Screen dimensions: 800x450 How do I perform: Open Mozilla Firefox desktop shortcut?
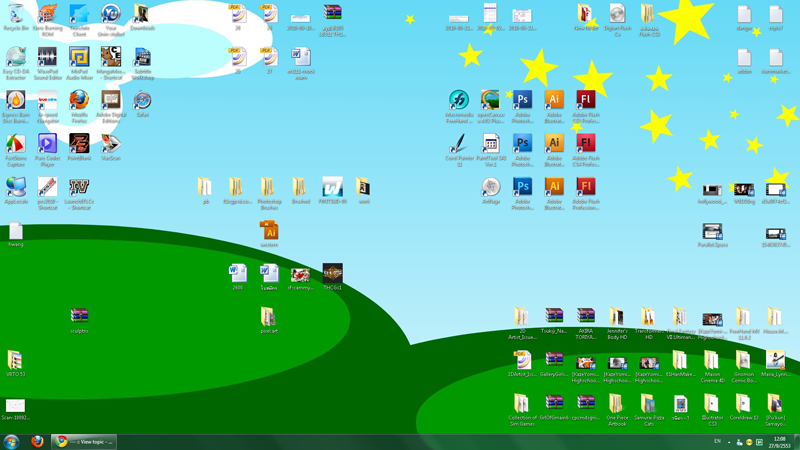79,107
